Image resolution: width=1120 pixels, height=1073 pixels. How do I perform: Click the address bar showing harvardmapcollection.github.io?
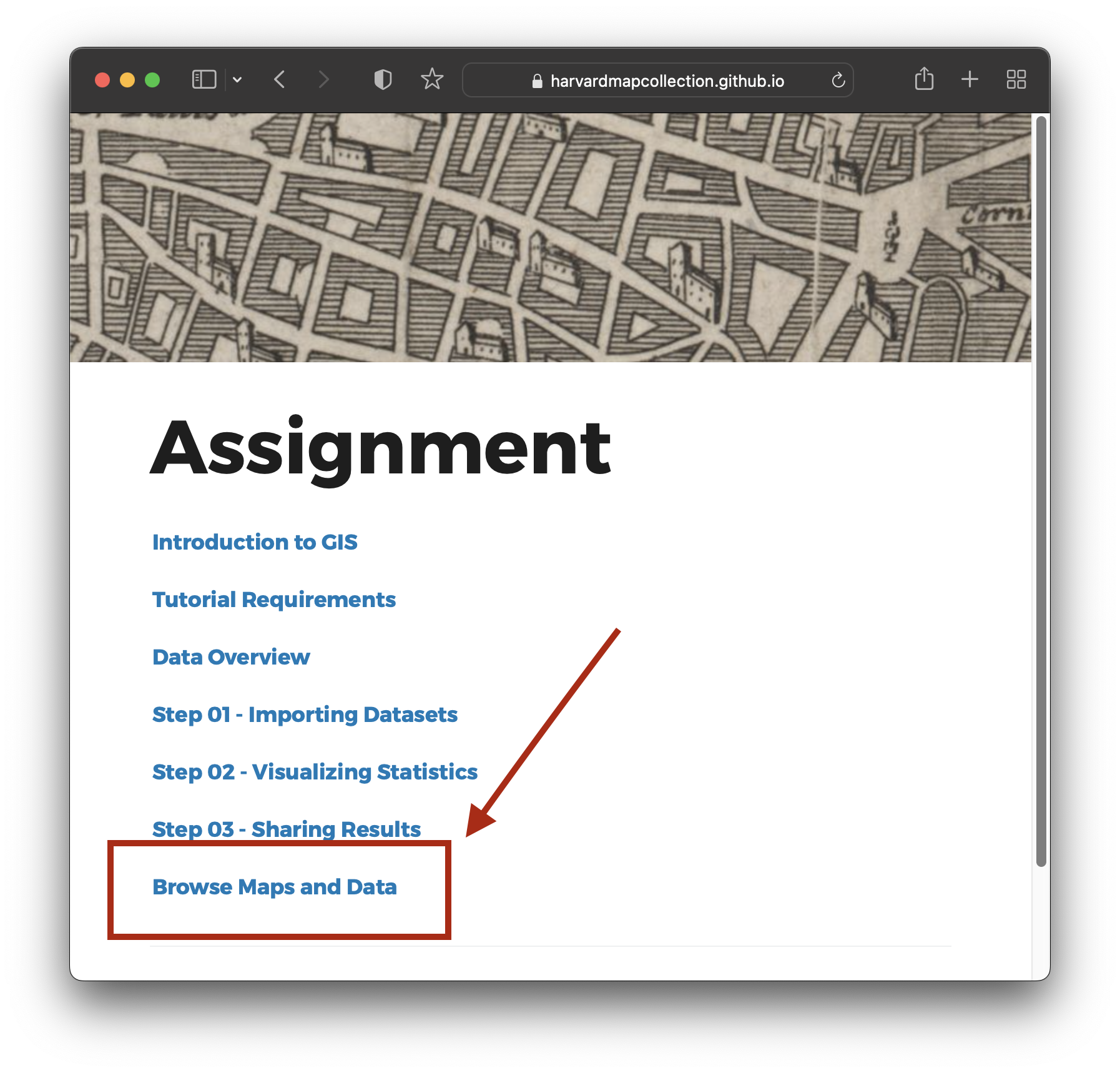[x=657, y=80]
